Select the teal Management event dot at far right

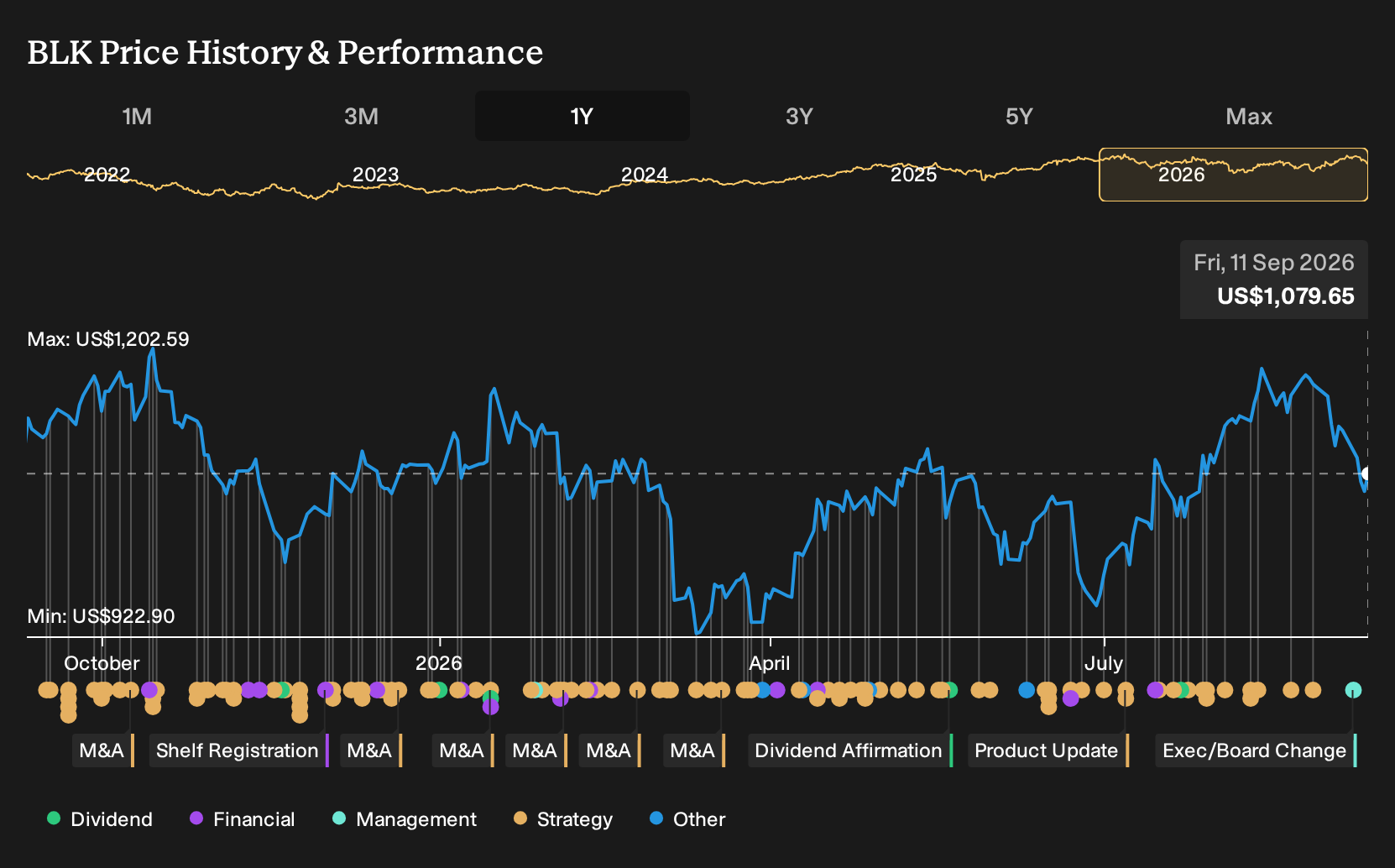(1353, 690)
